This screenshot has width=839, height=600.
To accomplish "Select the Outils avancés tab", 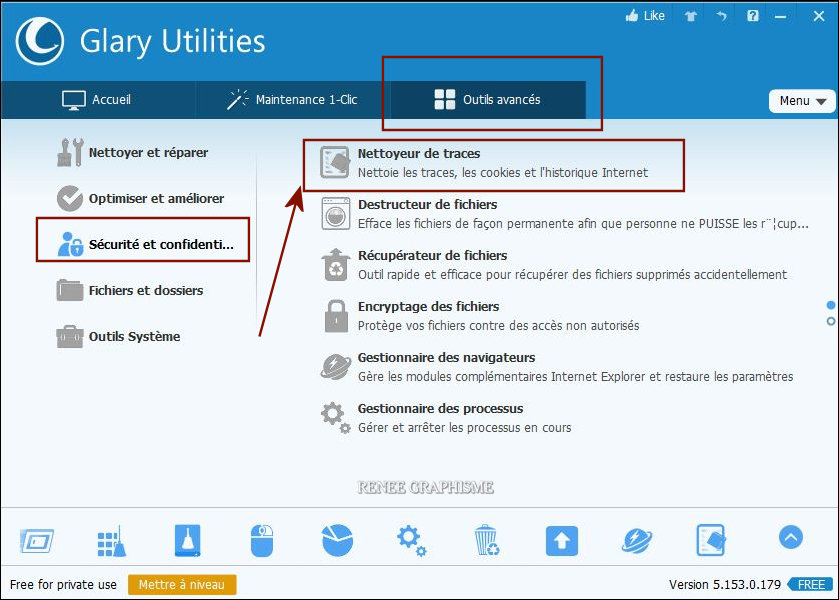I will (488, 100).
